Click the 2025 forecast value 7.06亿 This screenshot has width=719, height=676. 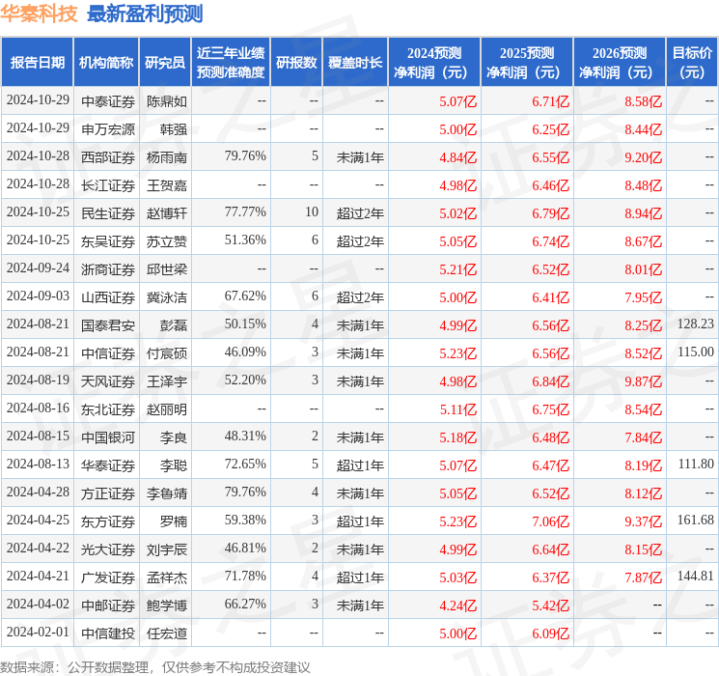pos(550,521)
